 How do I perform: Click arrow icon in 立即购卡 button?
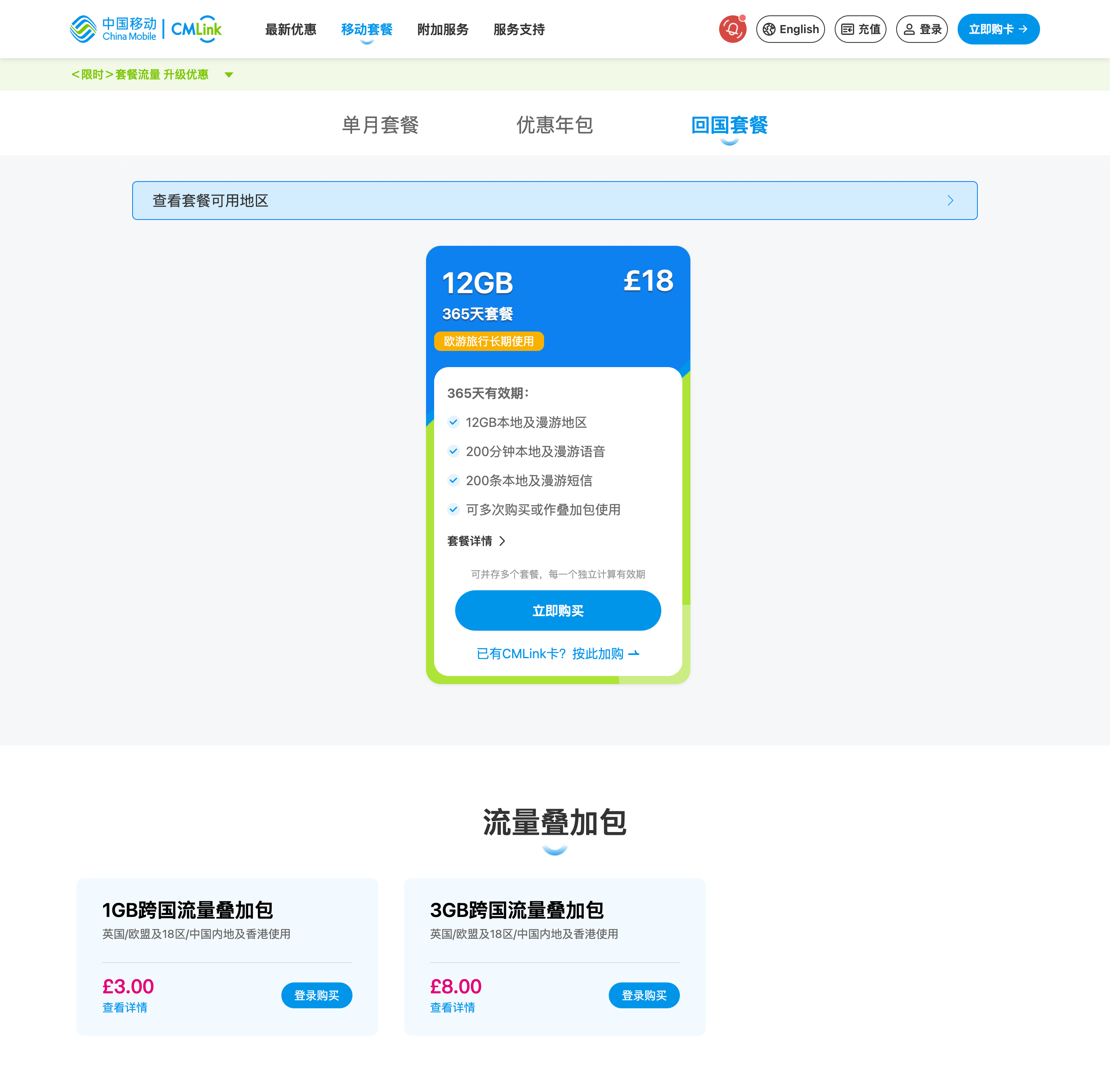(x=1023, y=29)
